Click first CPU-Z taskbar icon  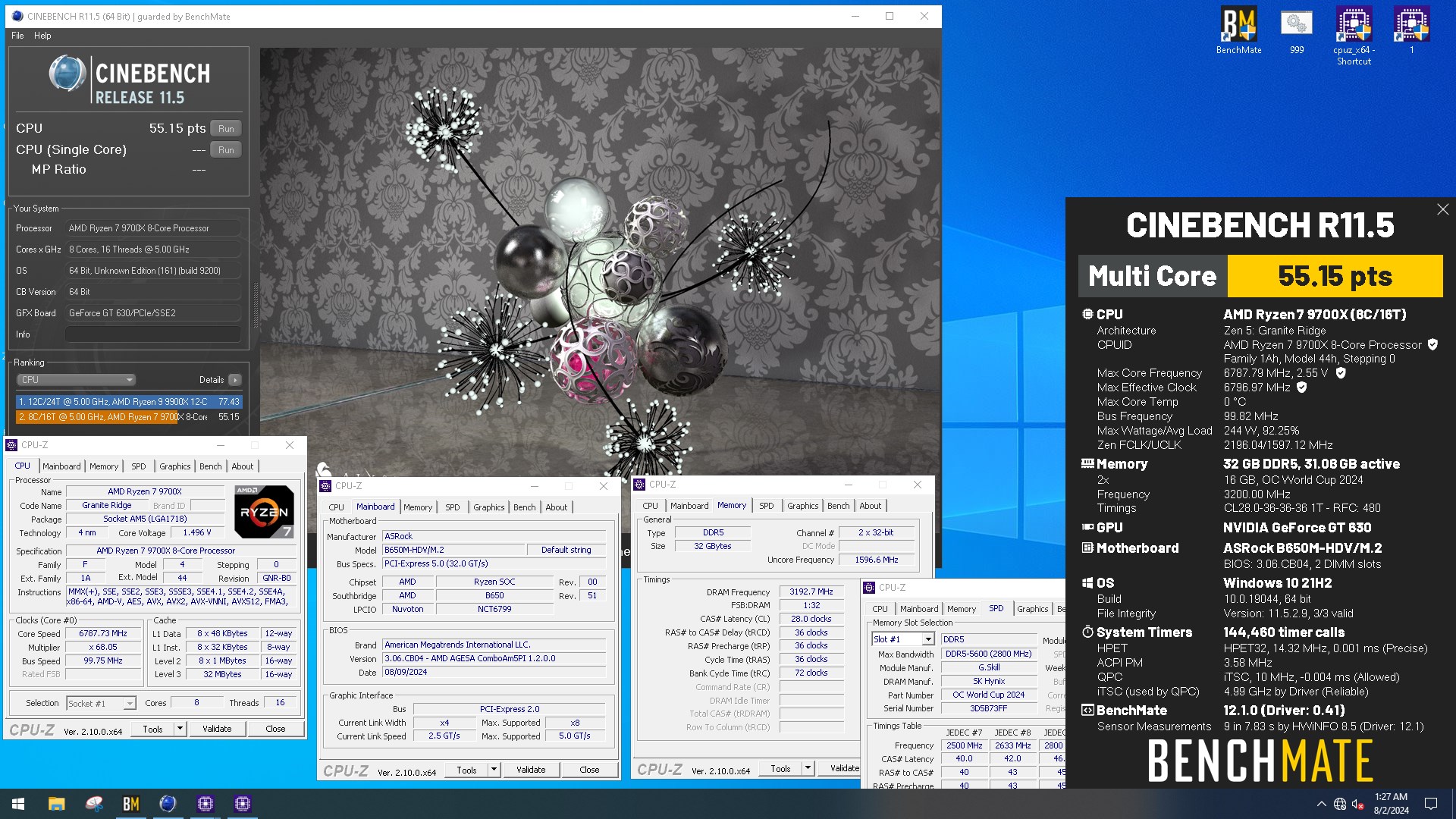[x=205, y=804]
